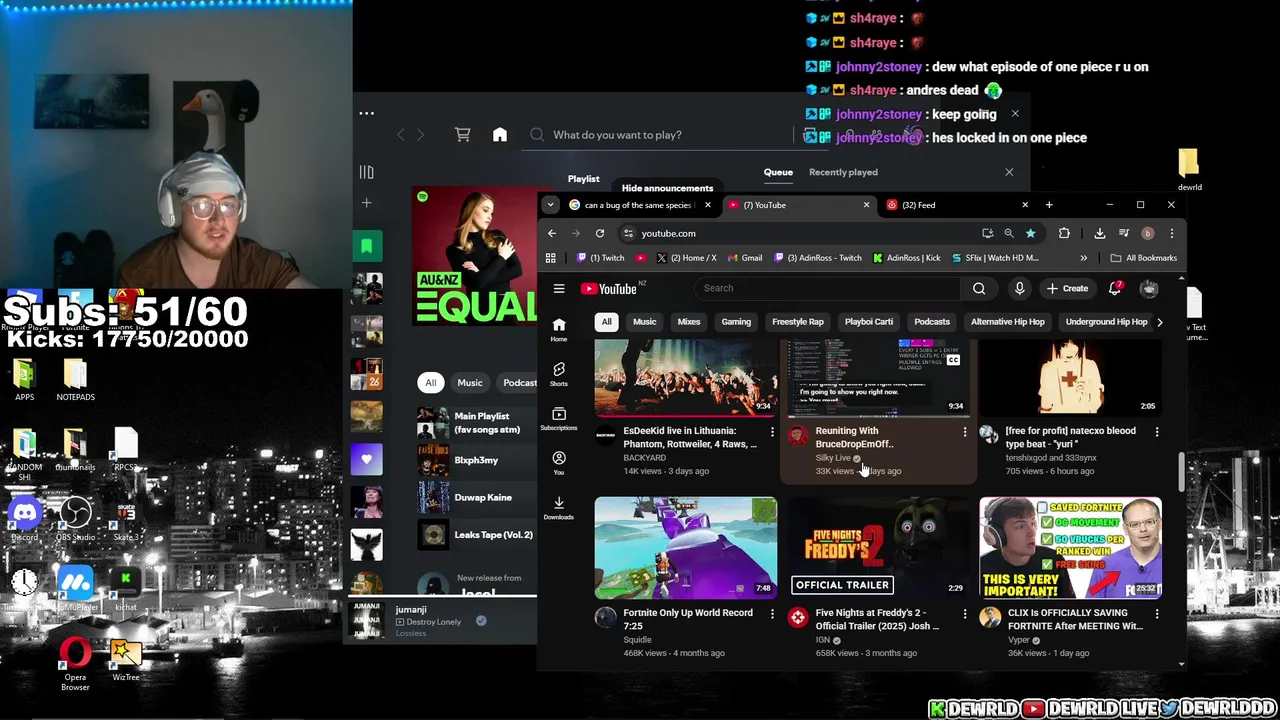The width and height of the screenshot is (1280, 720).
Task: Create new Spotify playlist with plus icon
Action: pos(366,203)
